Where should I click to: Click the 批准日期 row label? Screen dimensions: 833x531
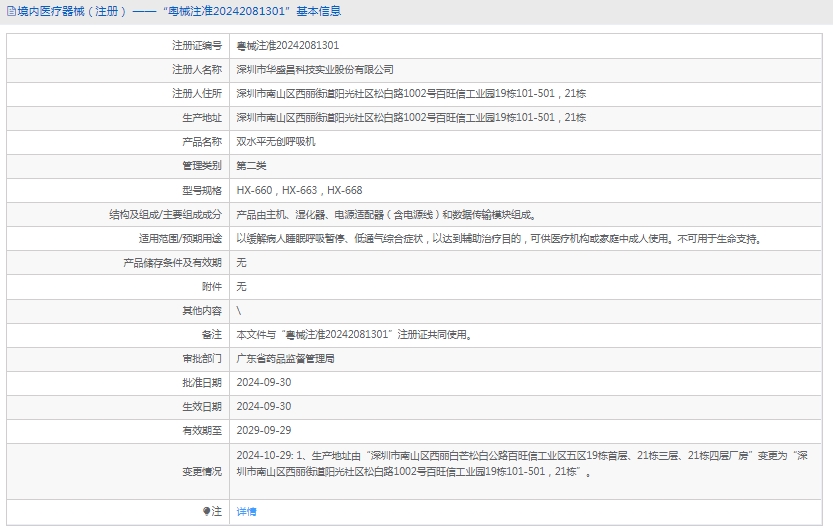[x=202, y=382]
